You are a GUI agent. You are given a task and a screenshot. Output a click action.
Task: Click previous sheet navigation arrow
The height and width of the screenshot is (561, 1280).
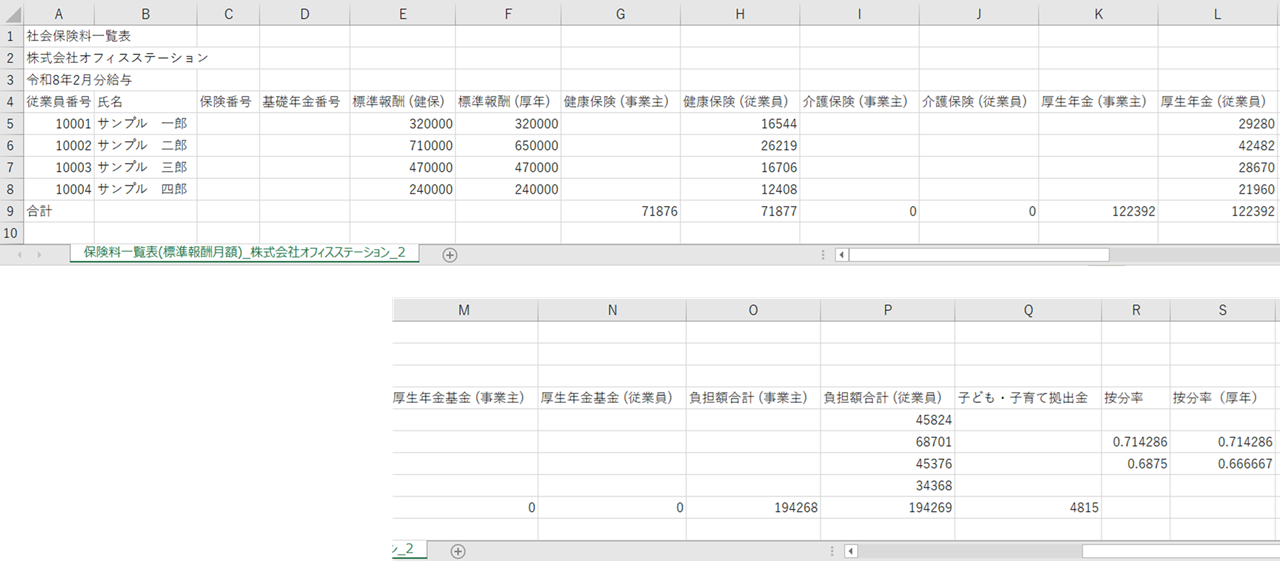(x=21, y=254)
